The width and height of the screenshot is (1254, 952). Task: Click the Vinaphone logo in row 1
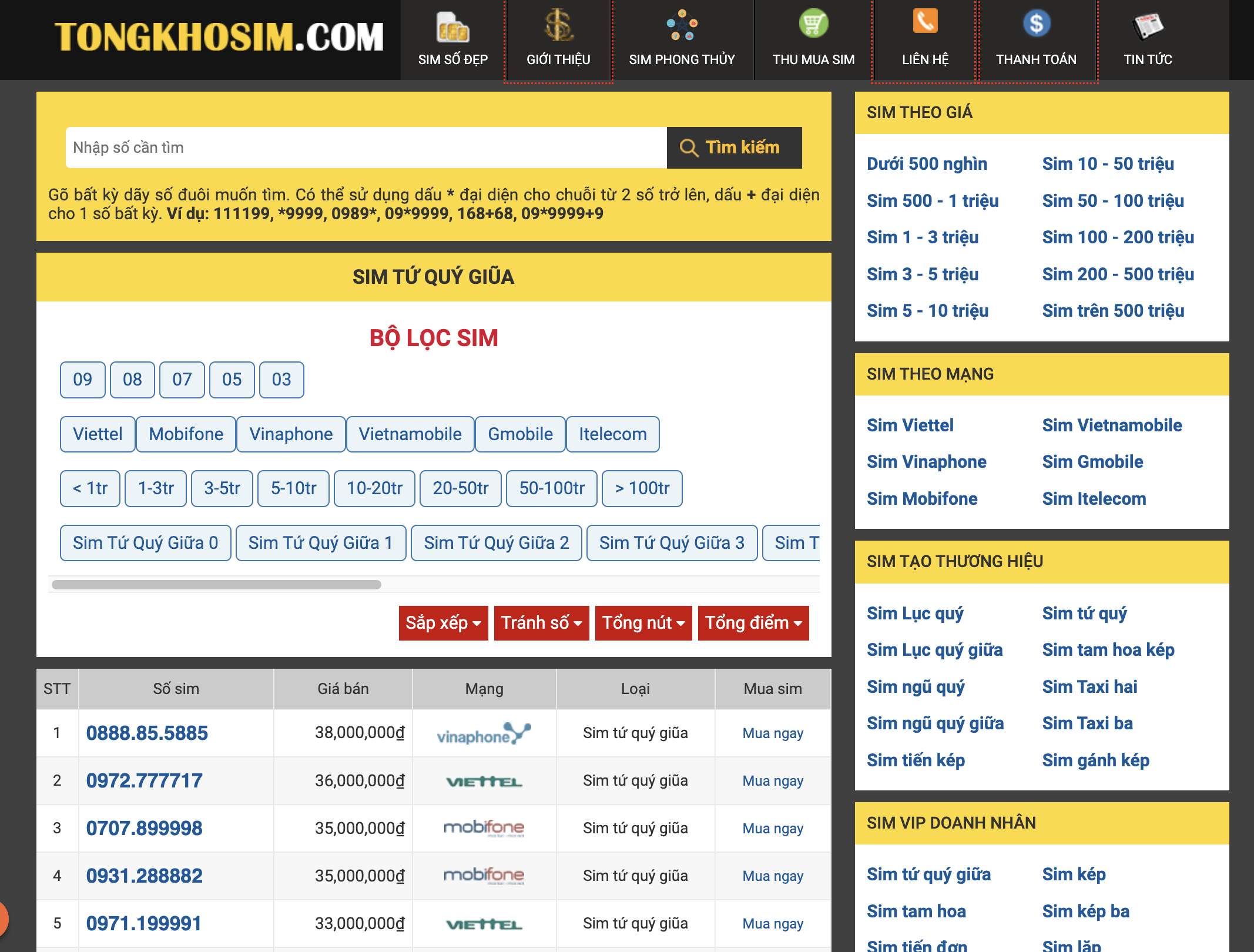click(x=484, y=733)
